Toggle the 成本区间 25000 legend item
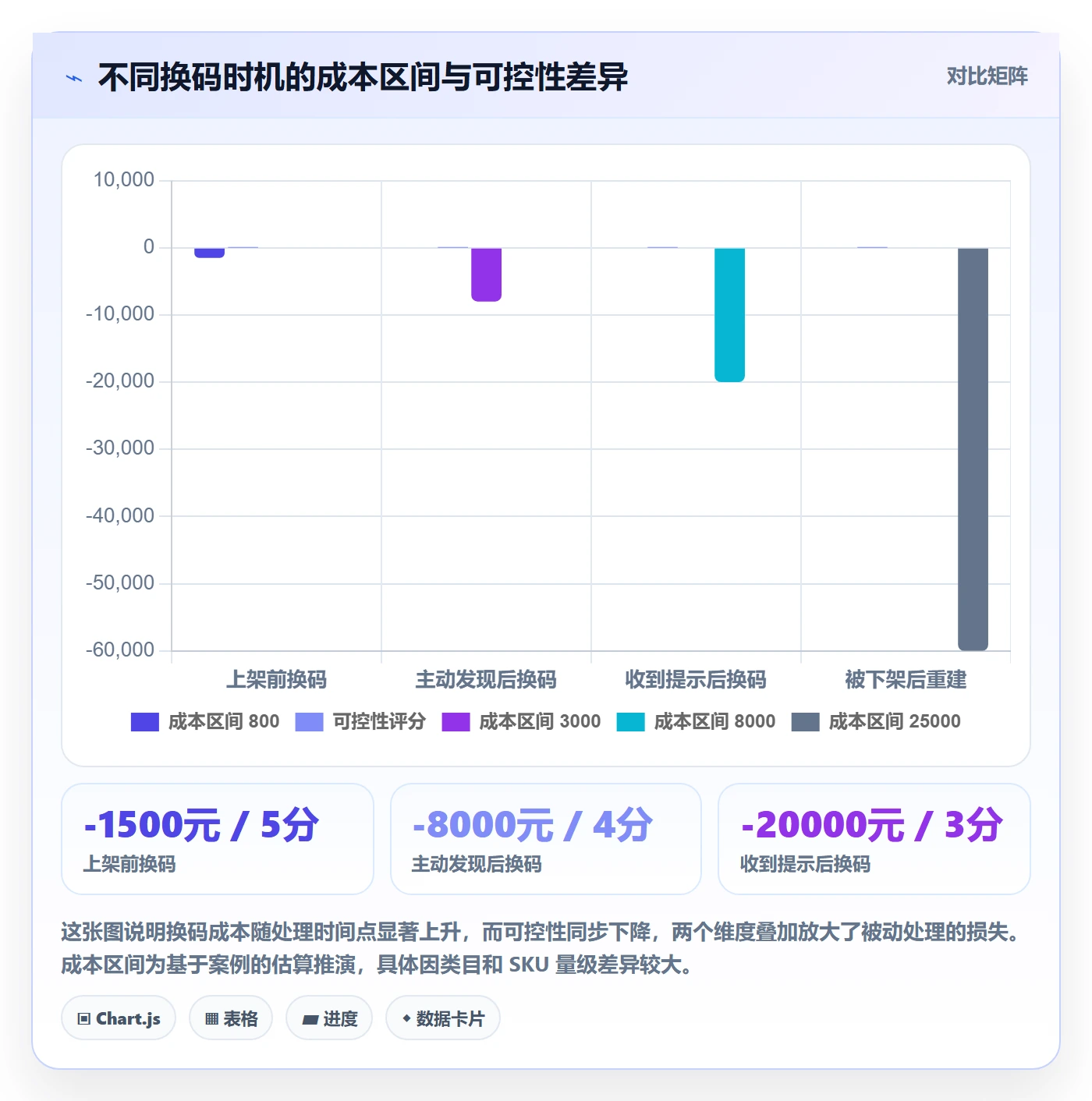The image size is (1092, 1101). pos(876,722)
